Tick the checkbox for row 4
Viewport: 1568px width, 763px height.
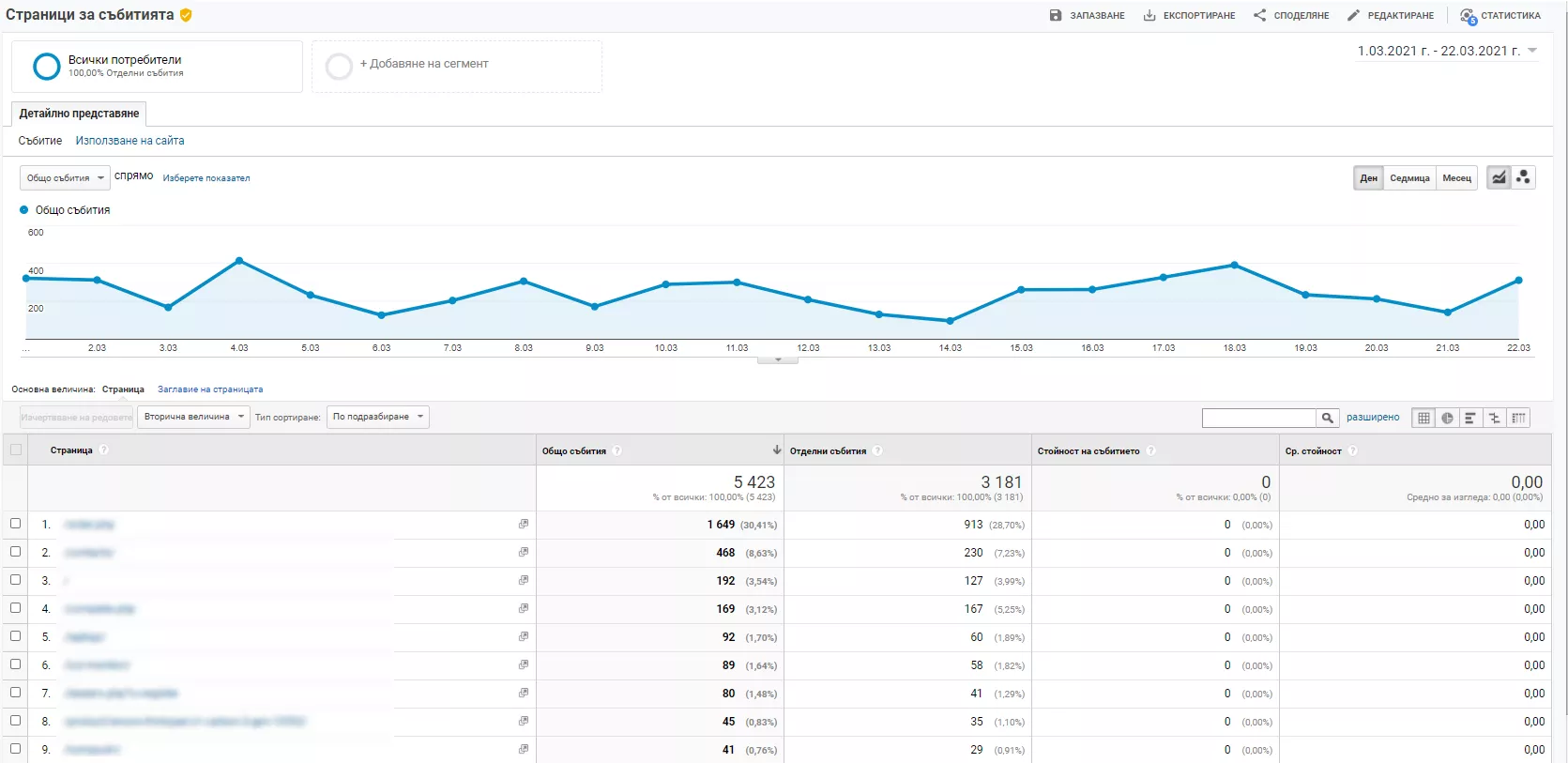(15, 608)
